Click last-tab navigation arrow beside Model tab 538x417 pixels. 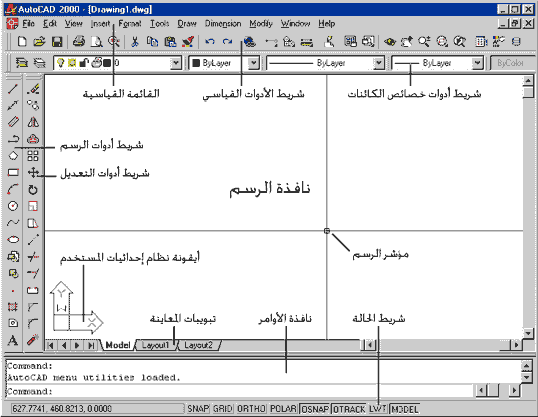pyautogui.click(x=91, y=345)
